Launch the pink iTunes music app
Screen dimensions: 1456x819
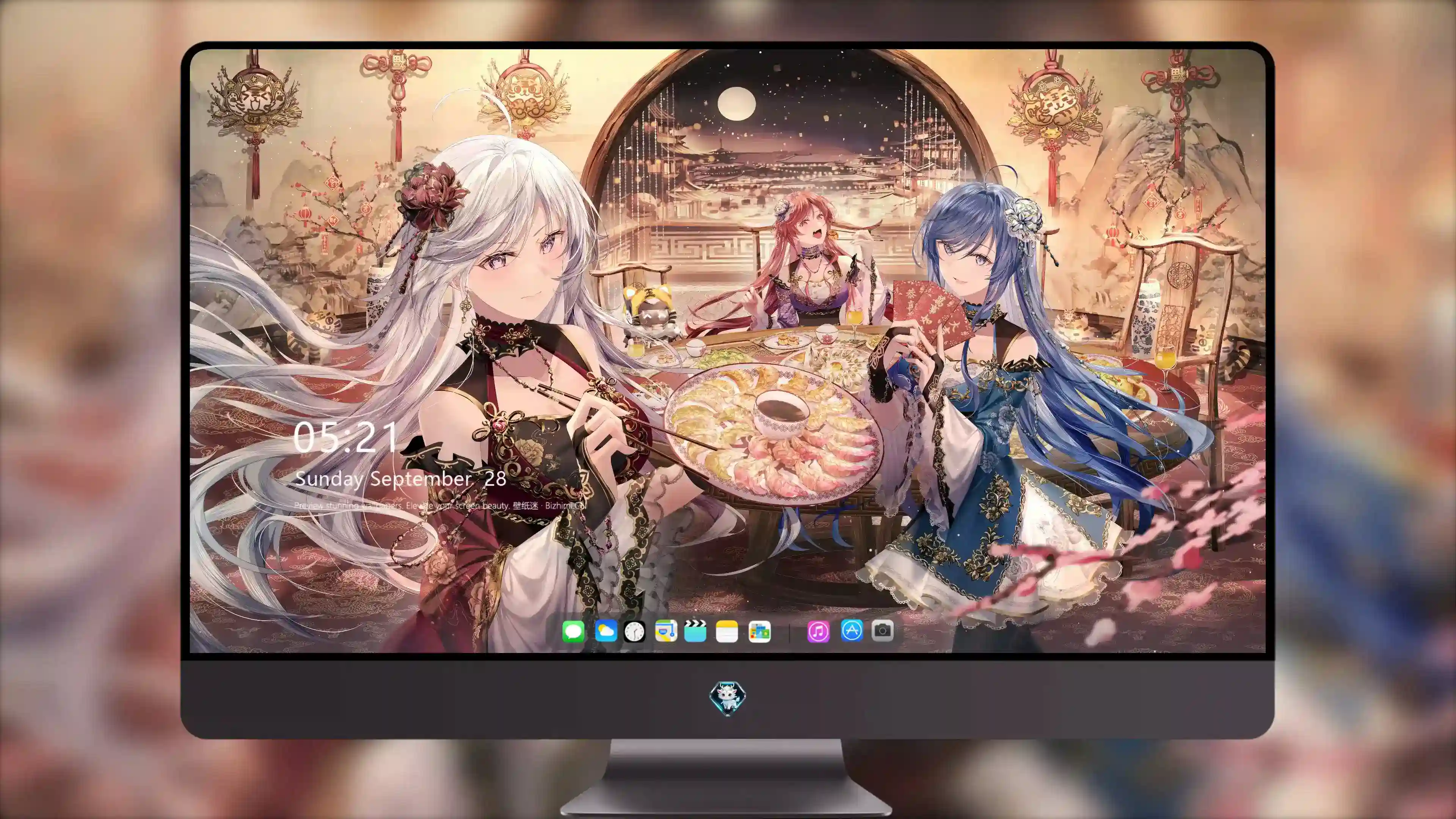[819, 631]
